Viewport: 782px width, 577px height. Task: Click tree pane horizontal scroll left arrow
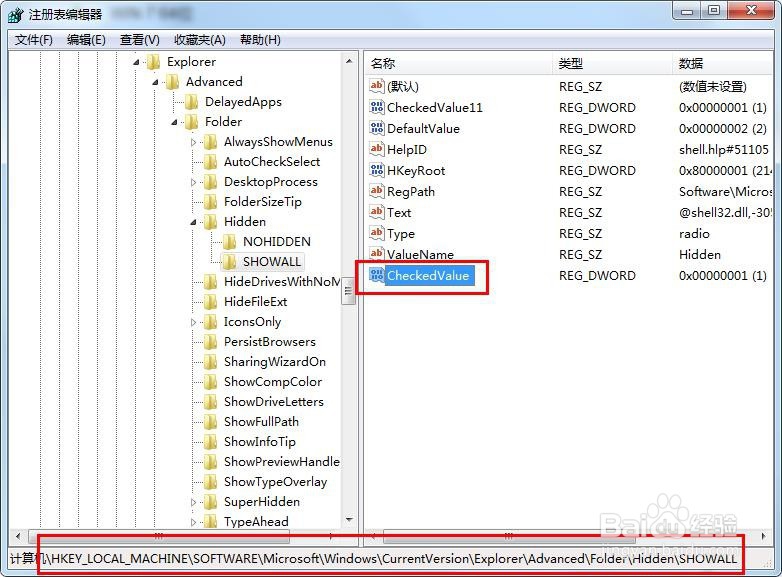(18, 537)
